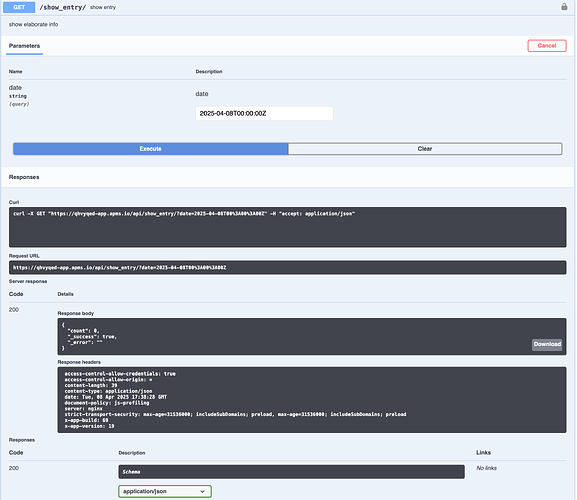
Task: Download the response body
Action: [547, 344]
